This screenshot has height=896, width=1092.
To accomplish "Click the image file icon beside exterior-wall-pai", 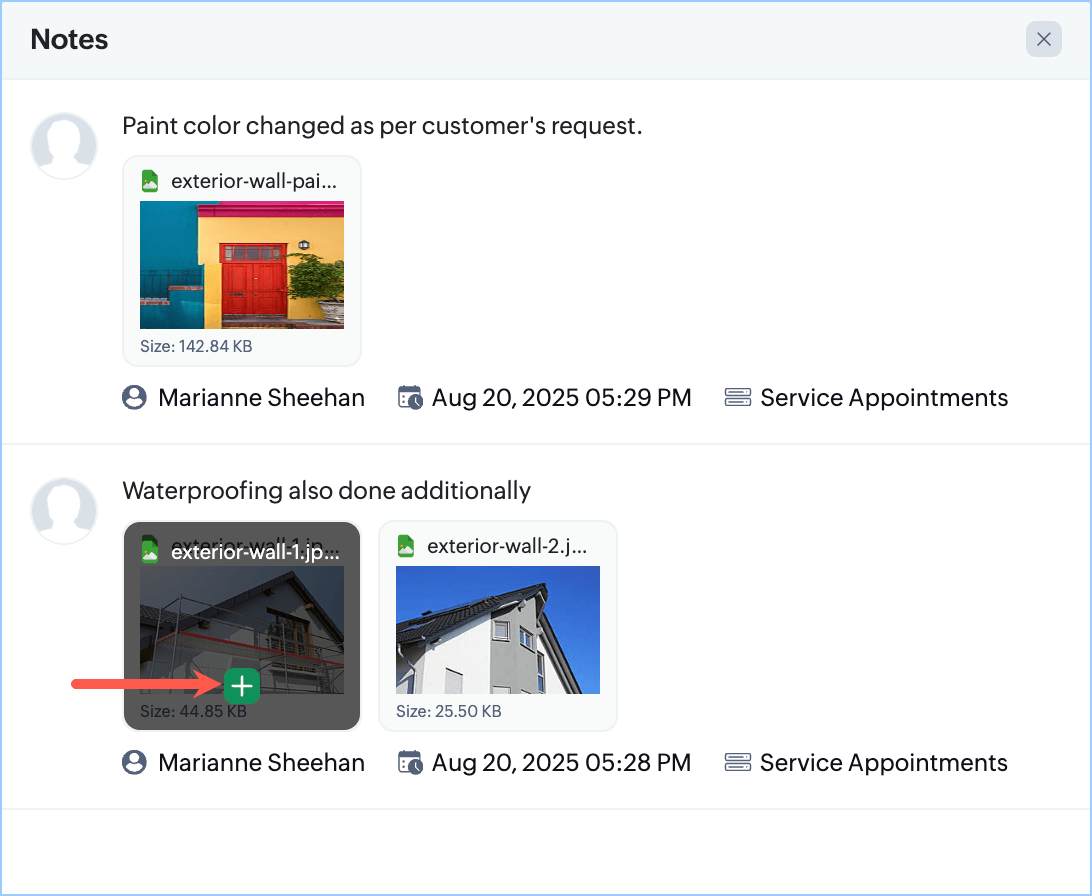I will click(x=150, y=181).
